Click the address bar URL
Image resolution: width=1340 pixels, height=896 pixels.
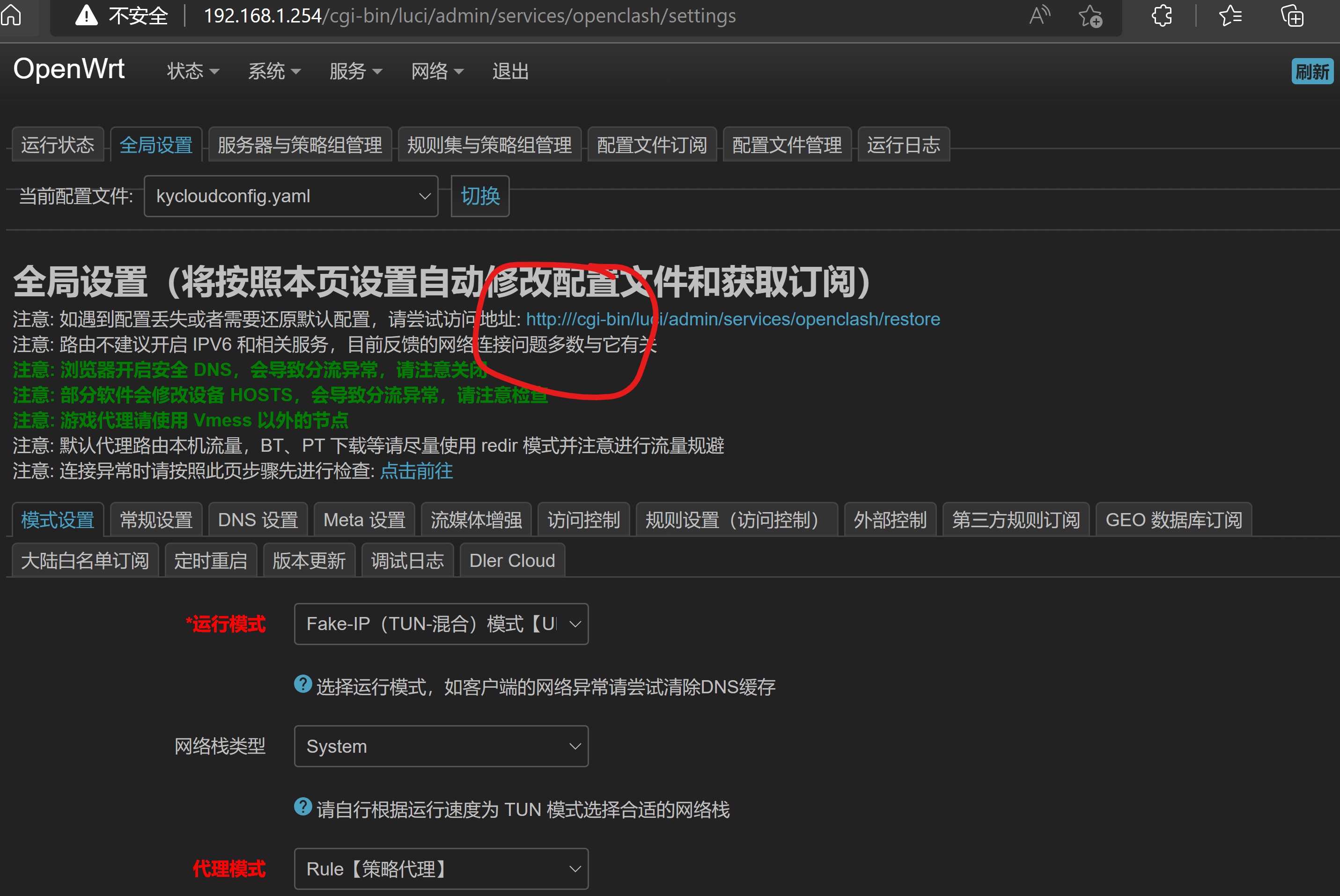coord(470,15)
